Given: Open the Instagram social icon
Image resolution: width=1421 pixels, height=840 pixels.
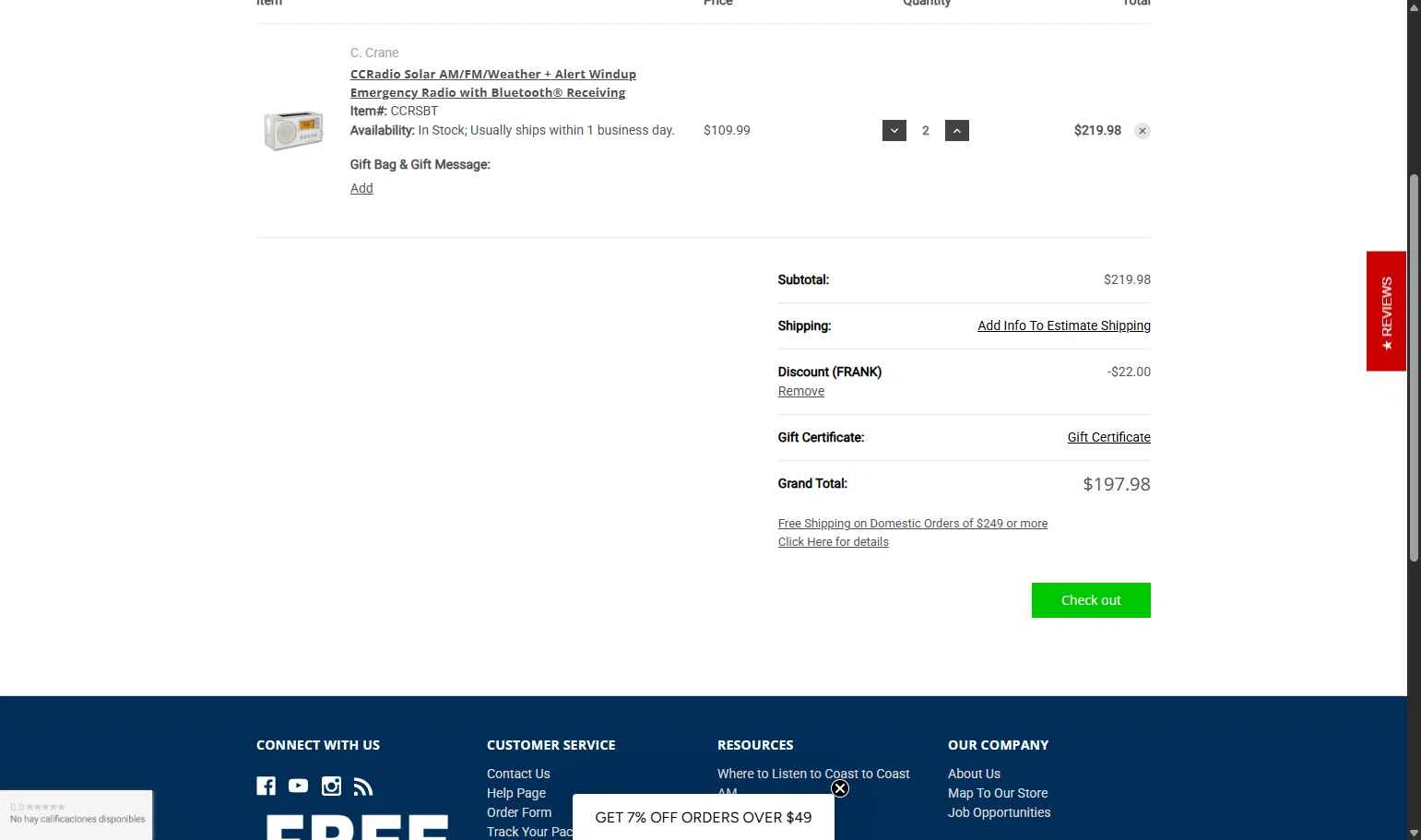Looking at the screenshot, I should tap(331, 786).
